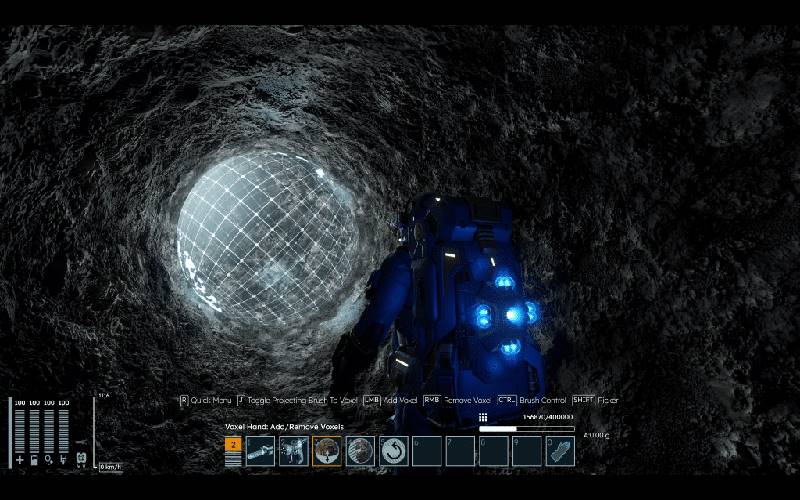
Task: Choose the voxel material sphere in slot four
Action: coord(360,451)
